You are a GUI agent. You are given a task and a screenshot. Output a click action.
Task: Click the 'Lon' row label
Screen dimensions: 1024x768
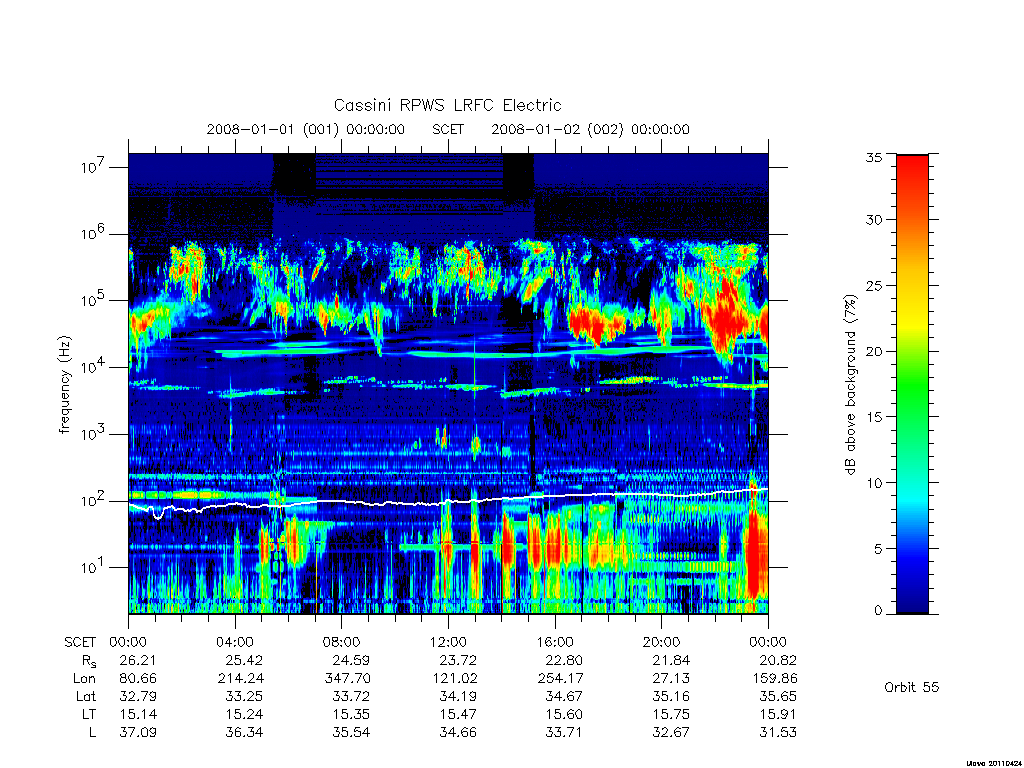[x=84, y=678]
